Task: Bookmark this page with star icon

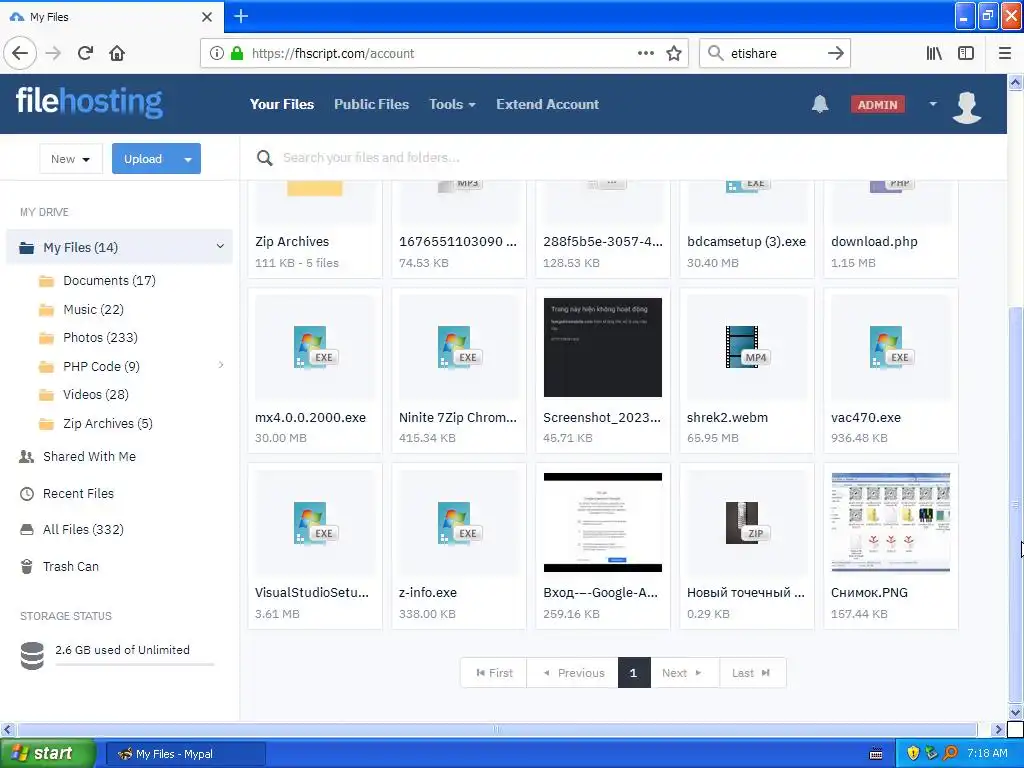Action: coord(674,53)
